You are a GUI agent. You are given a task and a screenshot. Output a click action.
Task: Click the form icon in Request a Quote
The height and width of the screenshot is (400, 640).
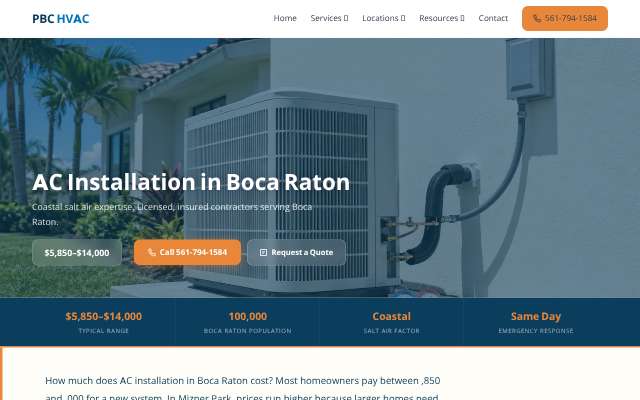263,252
